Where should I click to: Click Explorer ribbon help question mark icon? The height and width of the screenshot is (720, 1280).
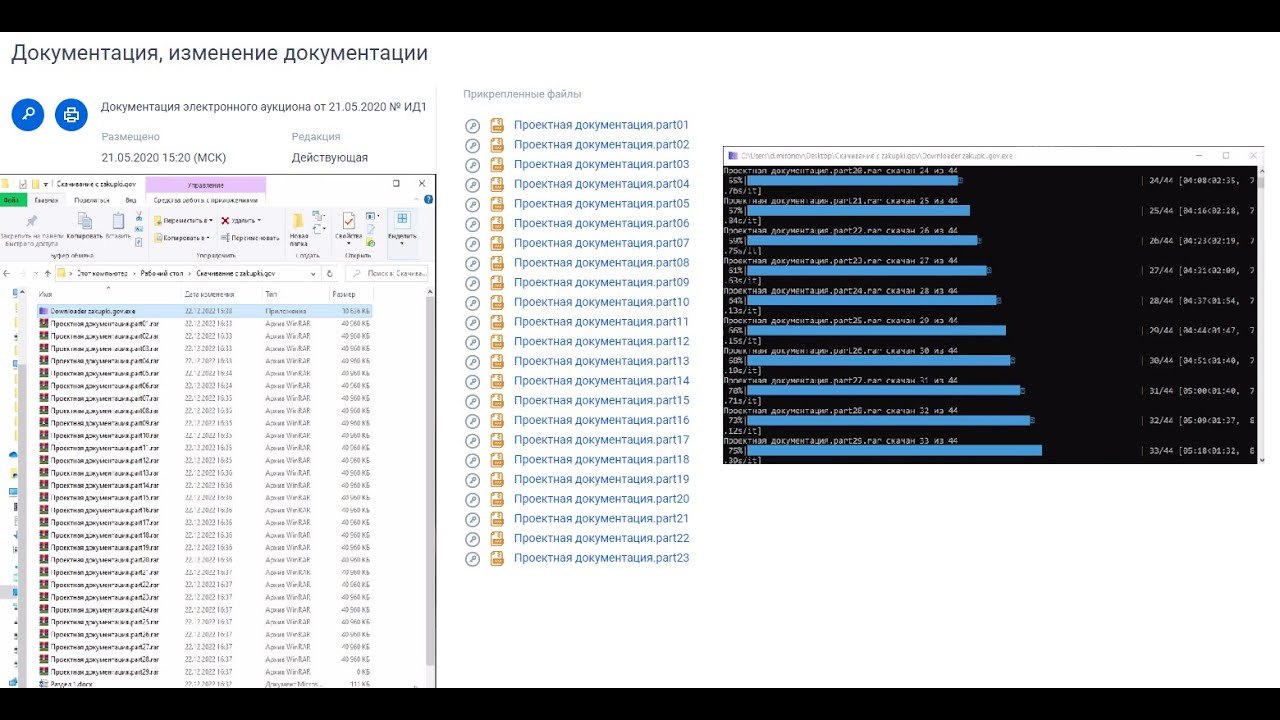(x=428, y=200)
